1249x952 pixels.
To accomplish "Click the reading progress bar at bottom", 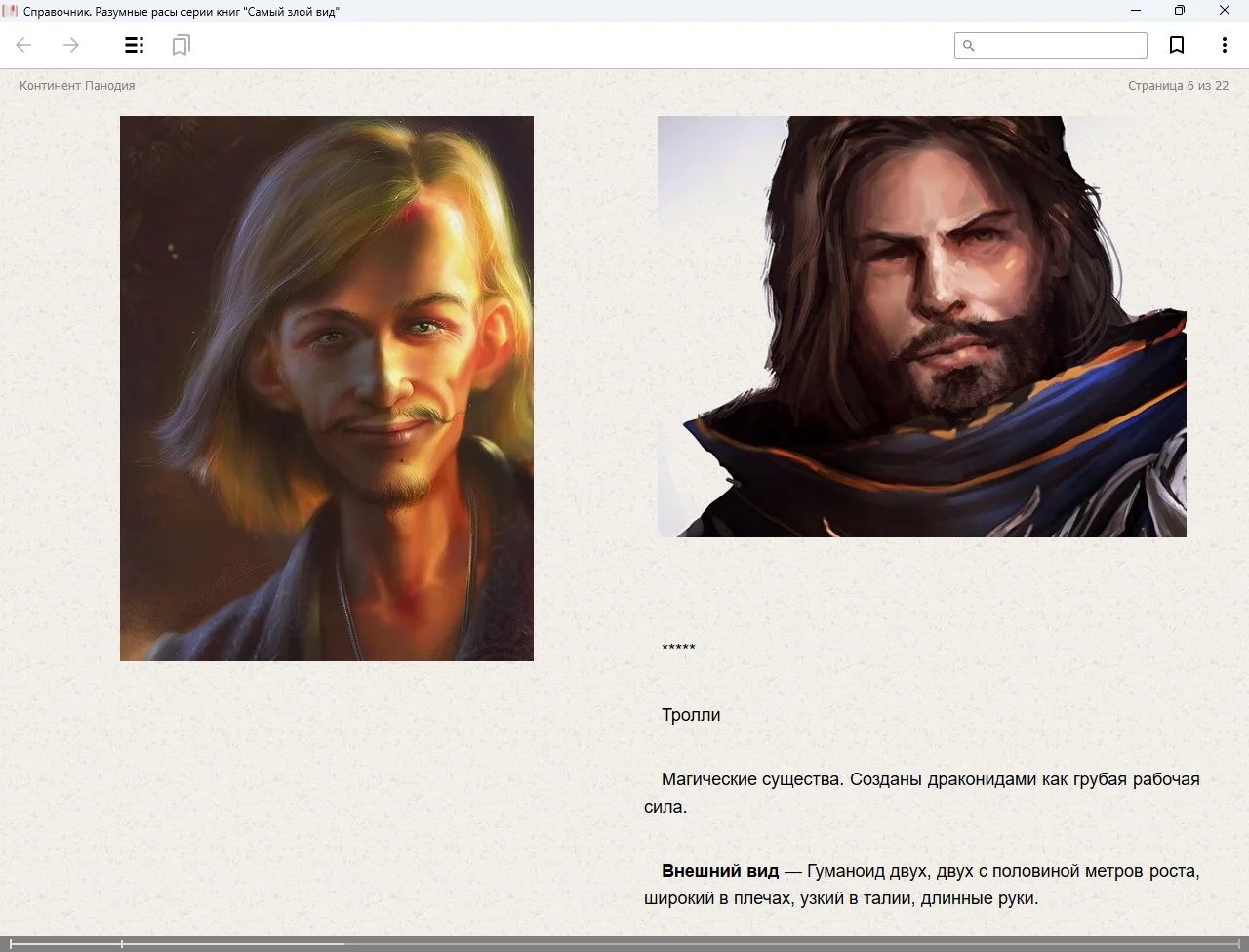I will coord(624,944).
